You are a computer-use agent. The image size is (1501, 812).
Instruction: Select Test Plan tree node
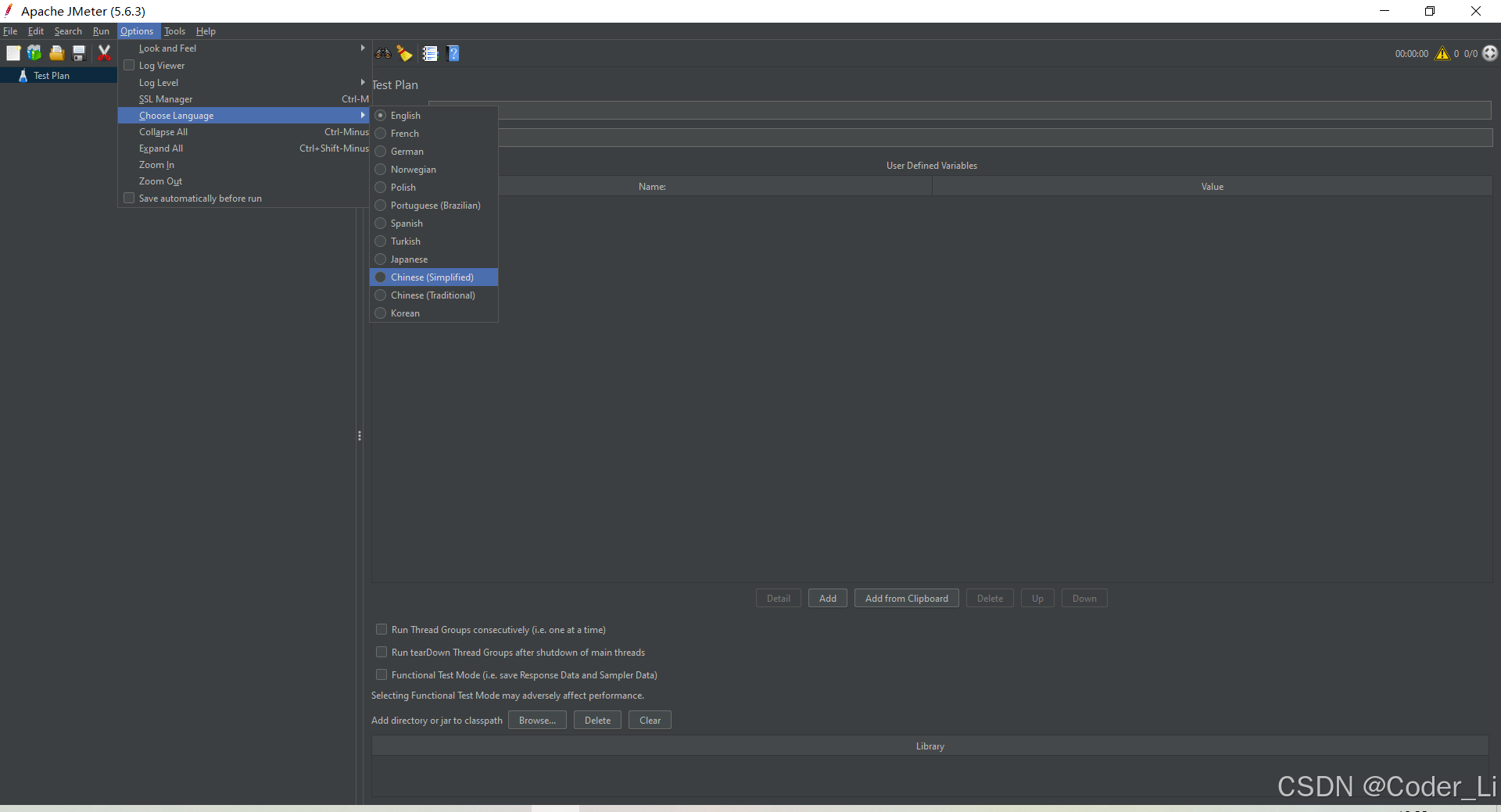pyautogui.click(x=52, y=76)
